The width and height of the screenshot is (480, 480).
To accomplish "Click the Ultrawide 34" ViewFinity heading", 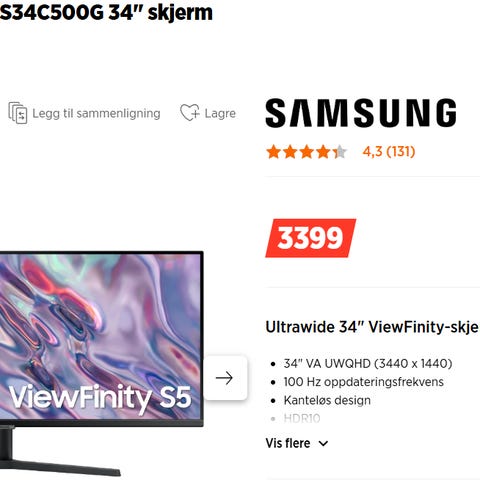I will 372,327.
